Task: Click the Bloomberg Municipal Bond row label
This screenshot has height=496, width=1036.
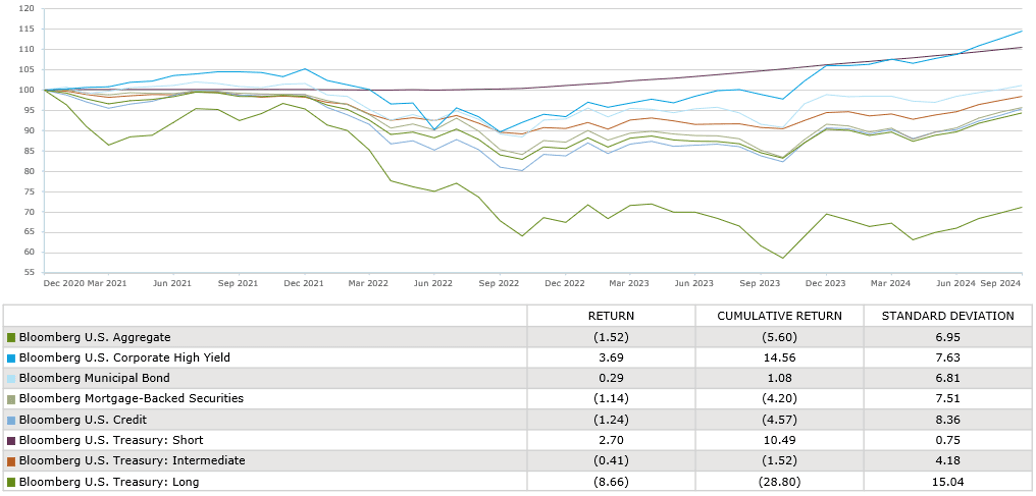Action: [x=94, y=378]
